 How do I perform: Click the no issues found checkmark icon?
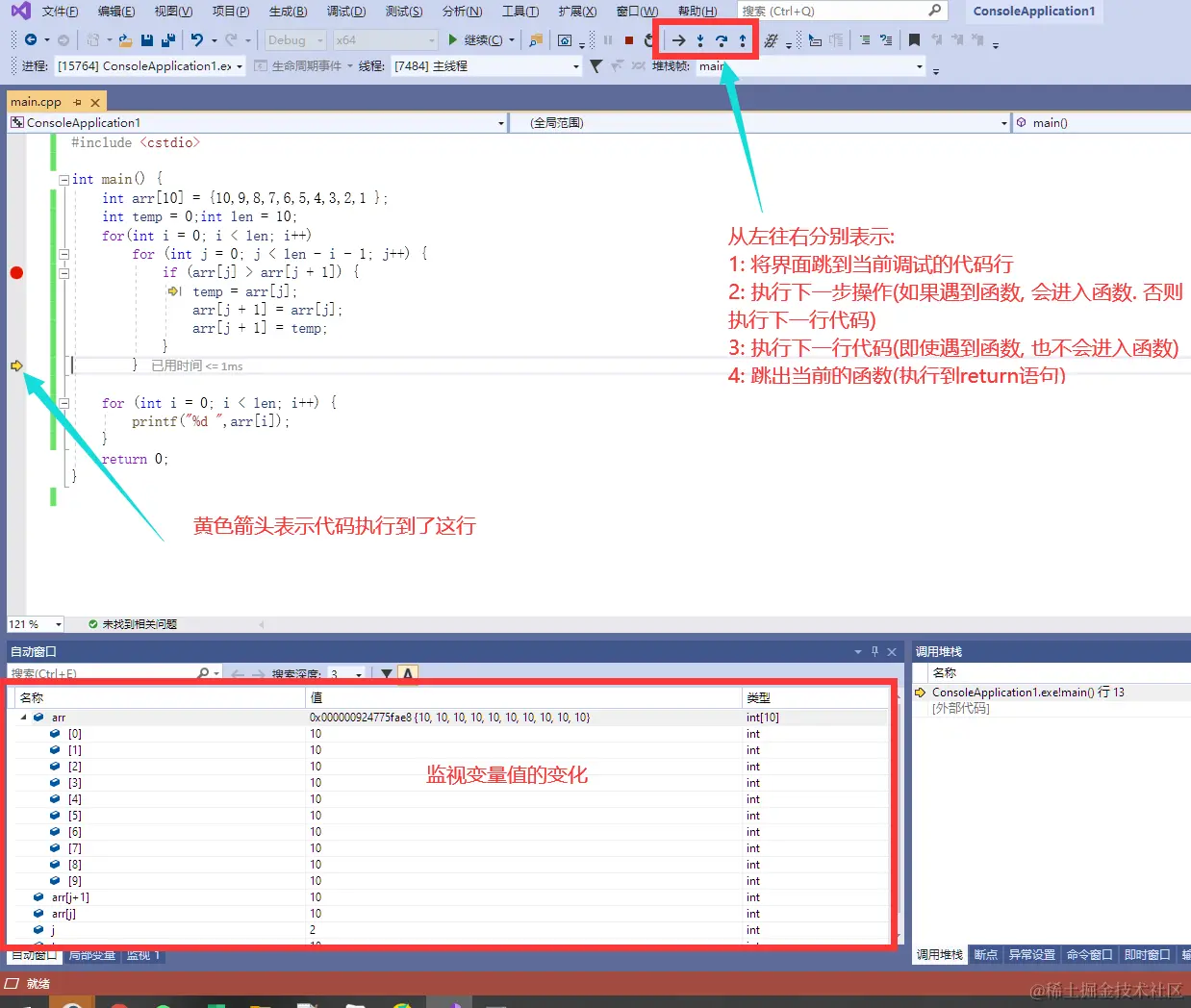[93, 624]
